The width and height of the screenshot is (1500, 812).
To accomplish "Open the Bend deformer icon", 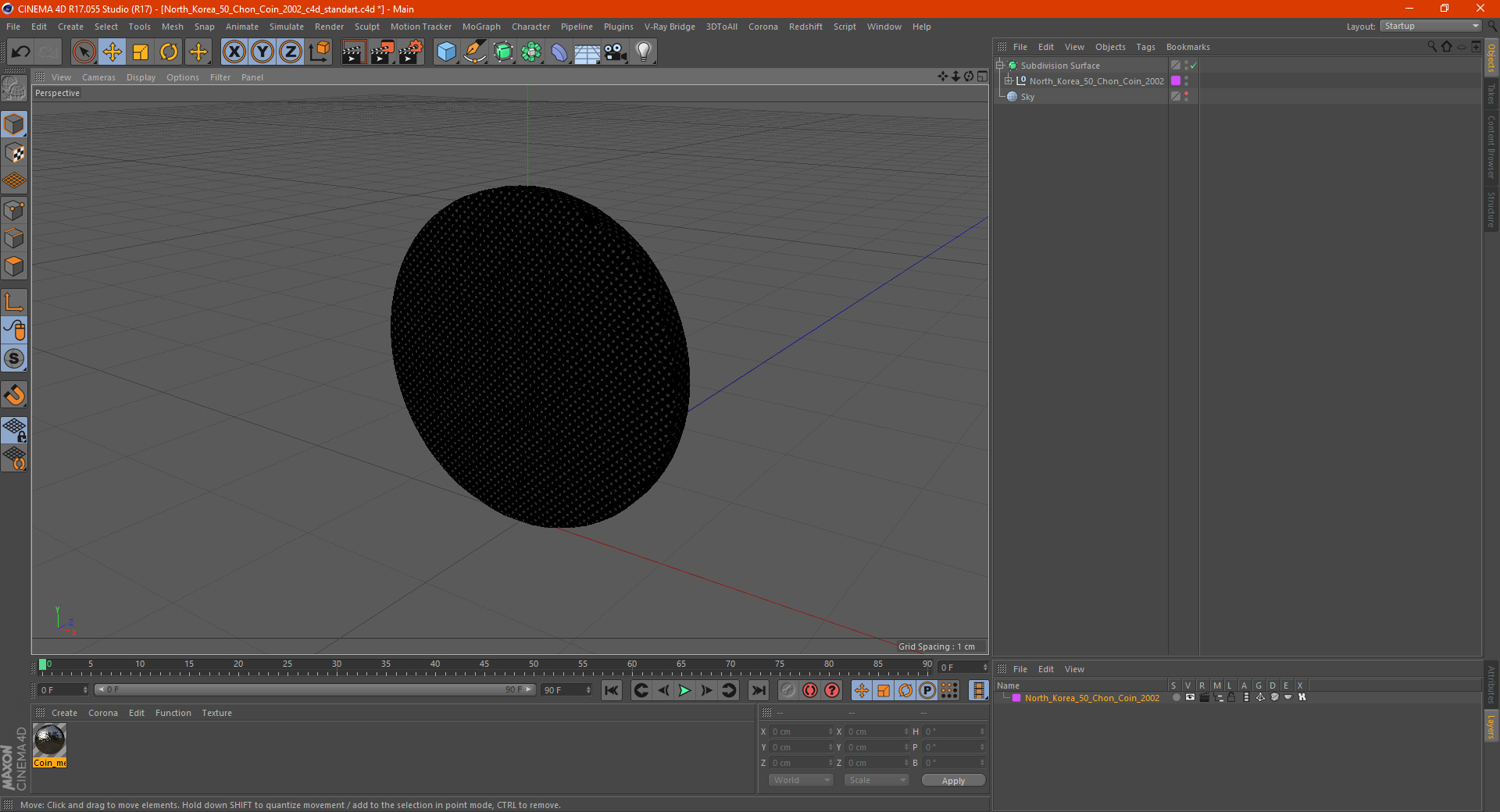I will [559, 52].
